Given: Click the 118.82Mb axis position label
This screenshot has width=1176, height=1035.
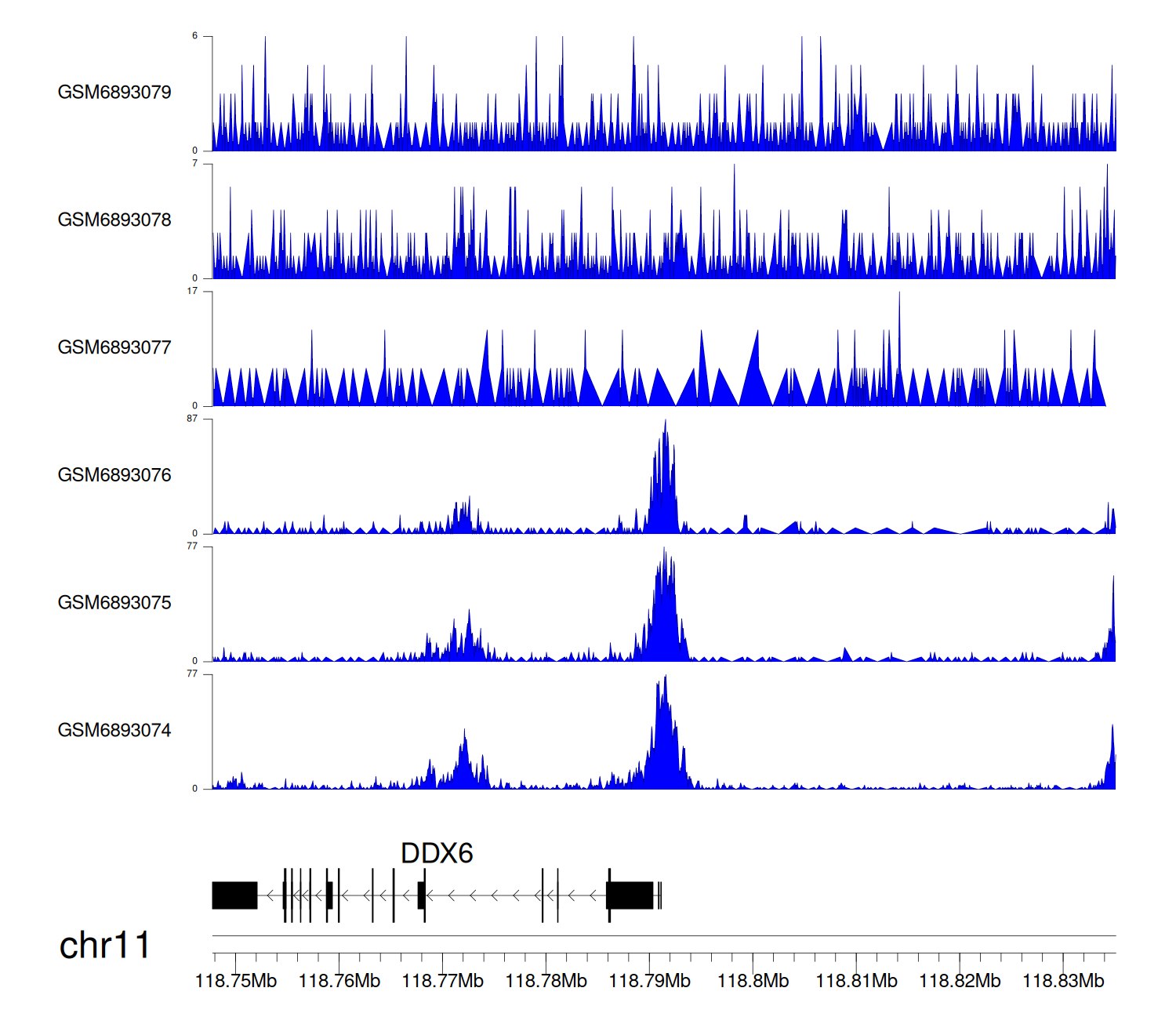Looking at the screenshot, I should (x=960, y=981).
